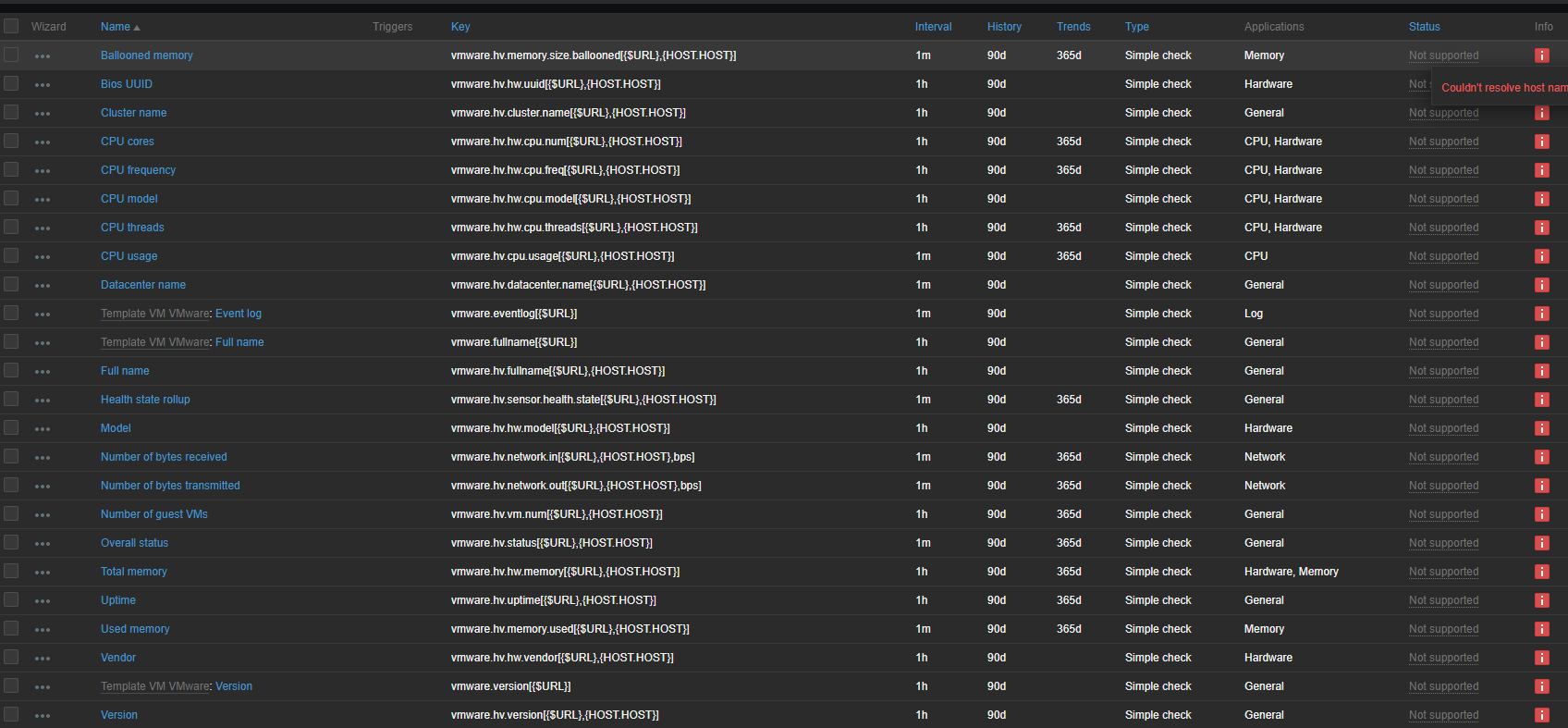This screenshot has width=1568, height=728.
Task: Click the three dots on the vmware.hv.version row
Action: tap(43, 716)
